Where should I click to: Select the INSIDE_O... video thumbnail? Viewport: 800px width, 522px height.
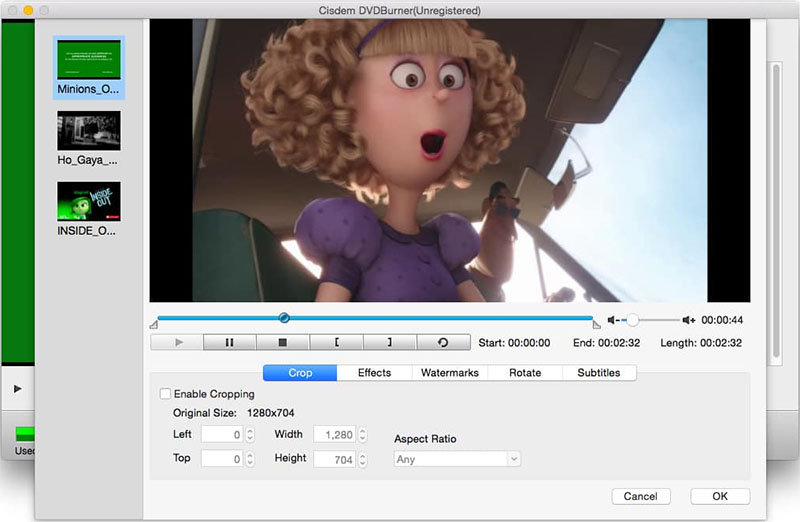(x=89, y=201)
